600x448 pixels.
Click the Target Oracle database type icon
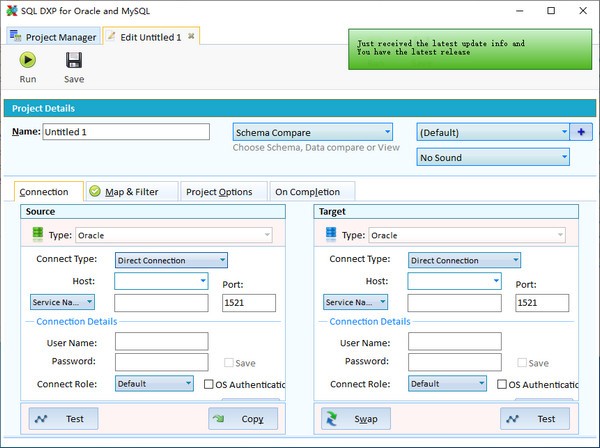331,235
